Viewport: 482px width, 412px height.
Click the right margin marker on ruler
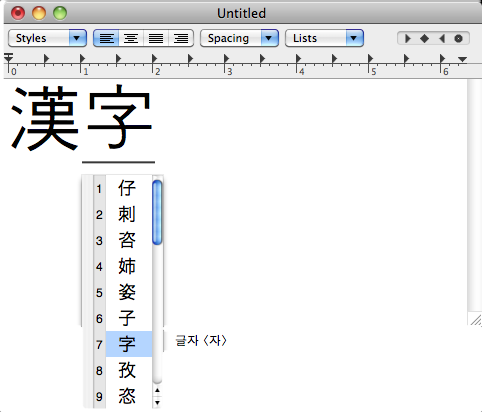462,59
